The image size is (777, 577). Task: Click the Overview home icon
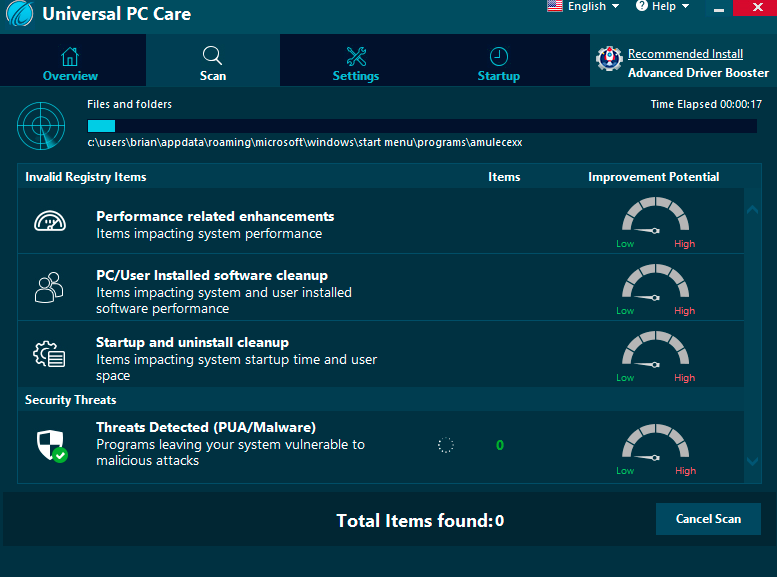[70, 57]
